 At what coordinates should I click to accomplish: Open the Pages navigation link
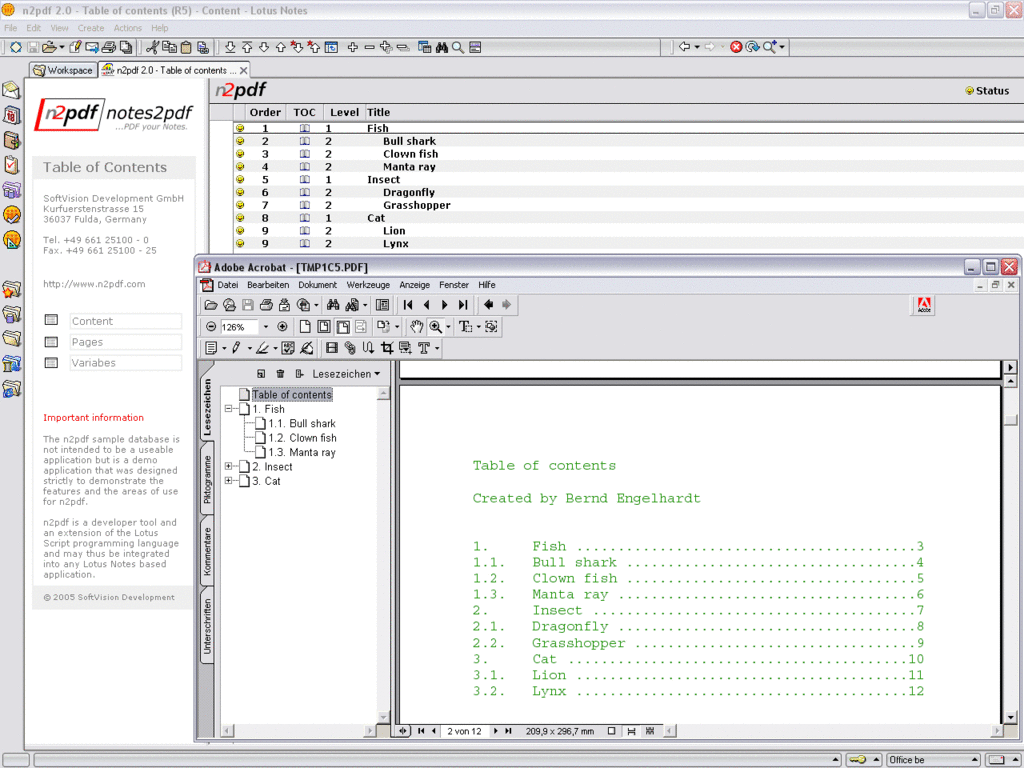coord(125,342)
